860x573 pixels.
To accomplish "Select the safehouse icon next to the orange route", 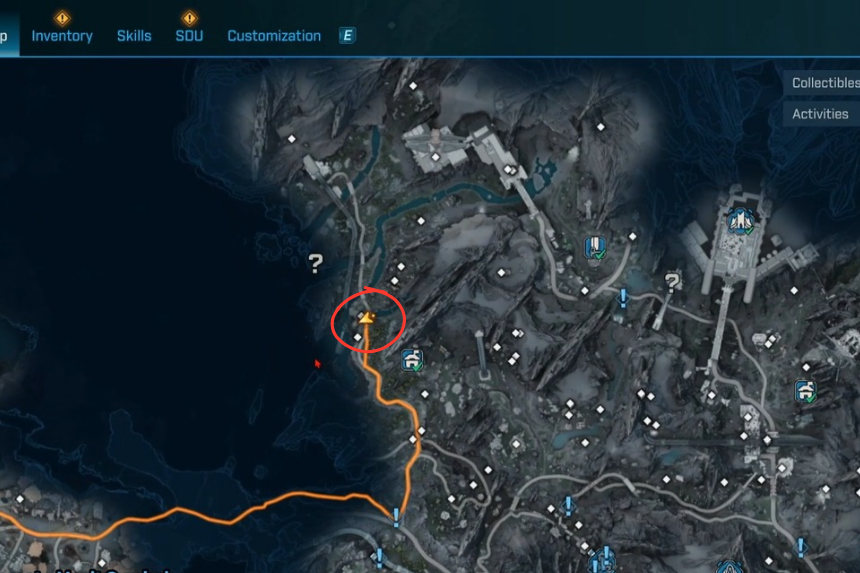I will pos(412,360).
